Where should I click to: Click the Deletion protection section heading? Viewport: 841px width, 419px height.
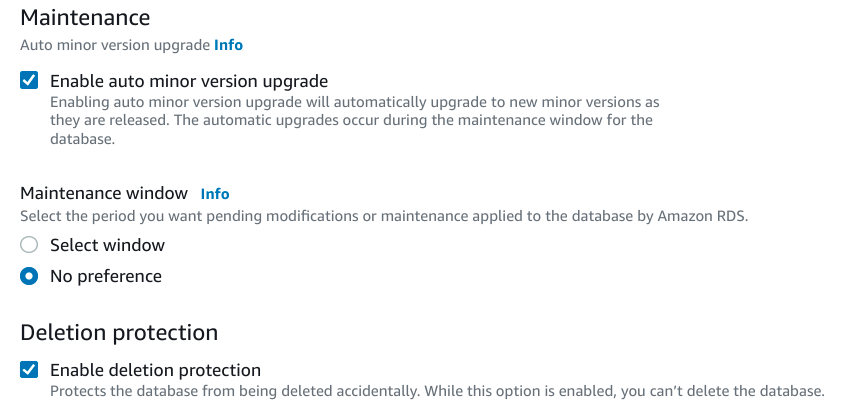119,332
